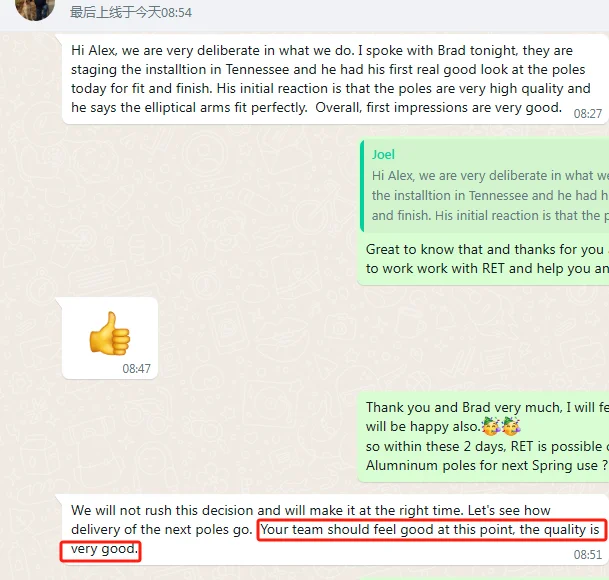Select the message starting 'Hi Alex, we are very deliberate'
The height and width of the screenshot is (580, 609).
pos(335,79)
